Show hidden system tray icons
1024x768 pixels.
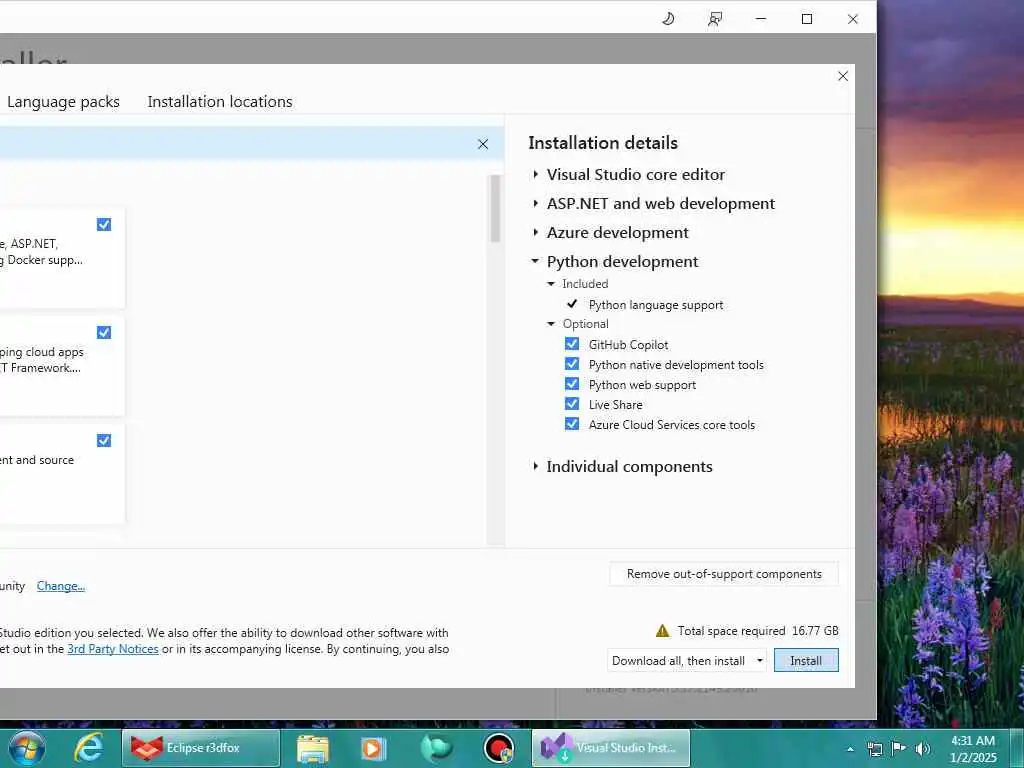(850, 749)
